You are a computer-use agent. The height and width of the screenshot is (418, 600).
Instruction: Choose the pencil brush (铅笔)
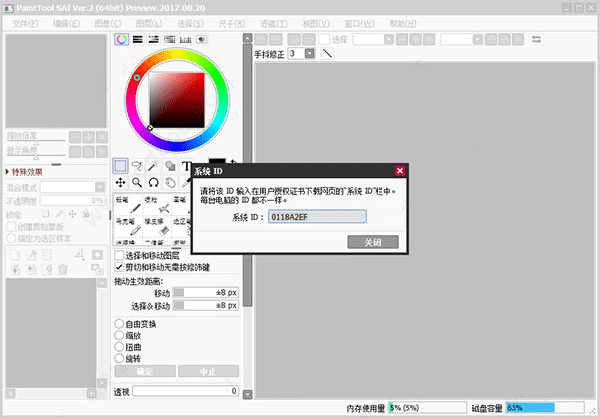(x=128, y=204)
